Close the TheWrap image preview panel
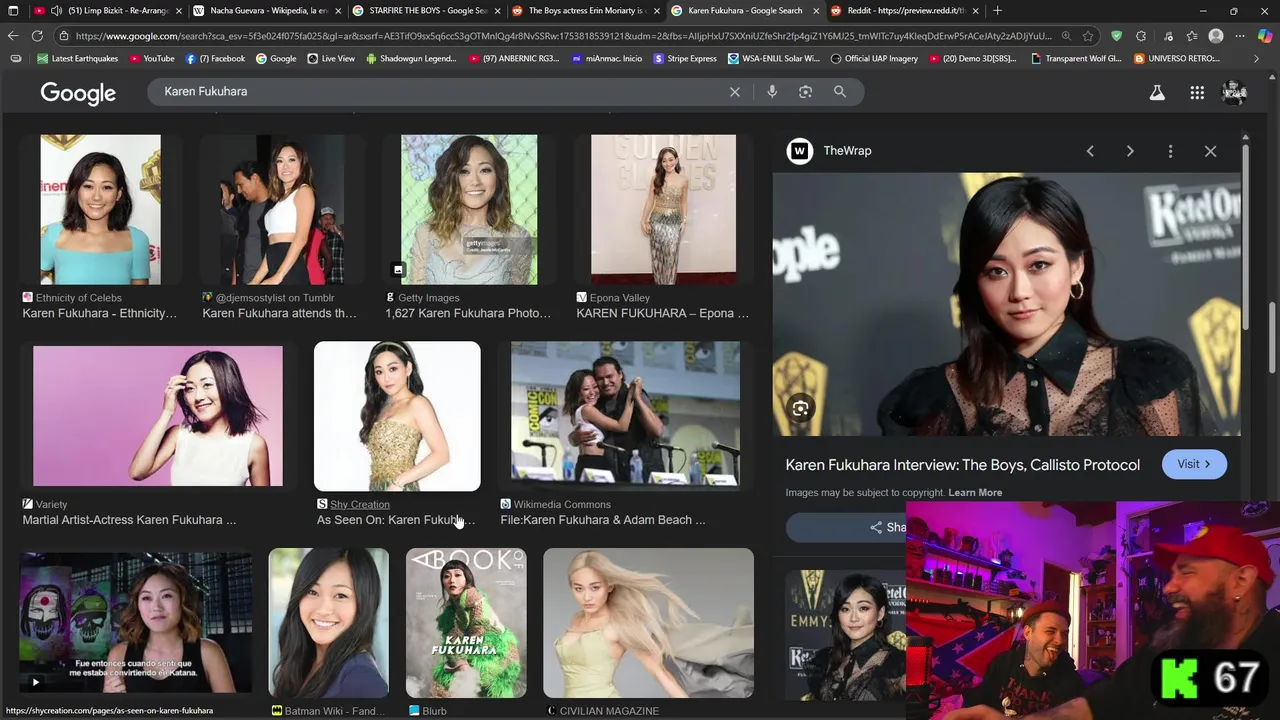Screen dimensions: 1280x720 (1210, 151)
